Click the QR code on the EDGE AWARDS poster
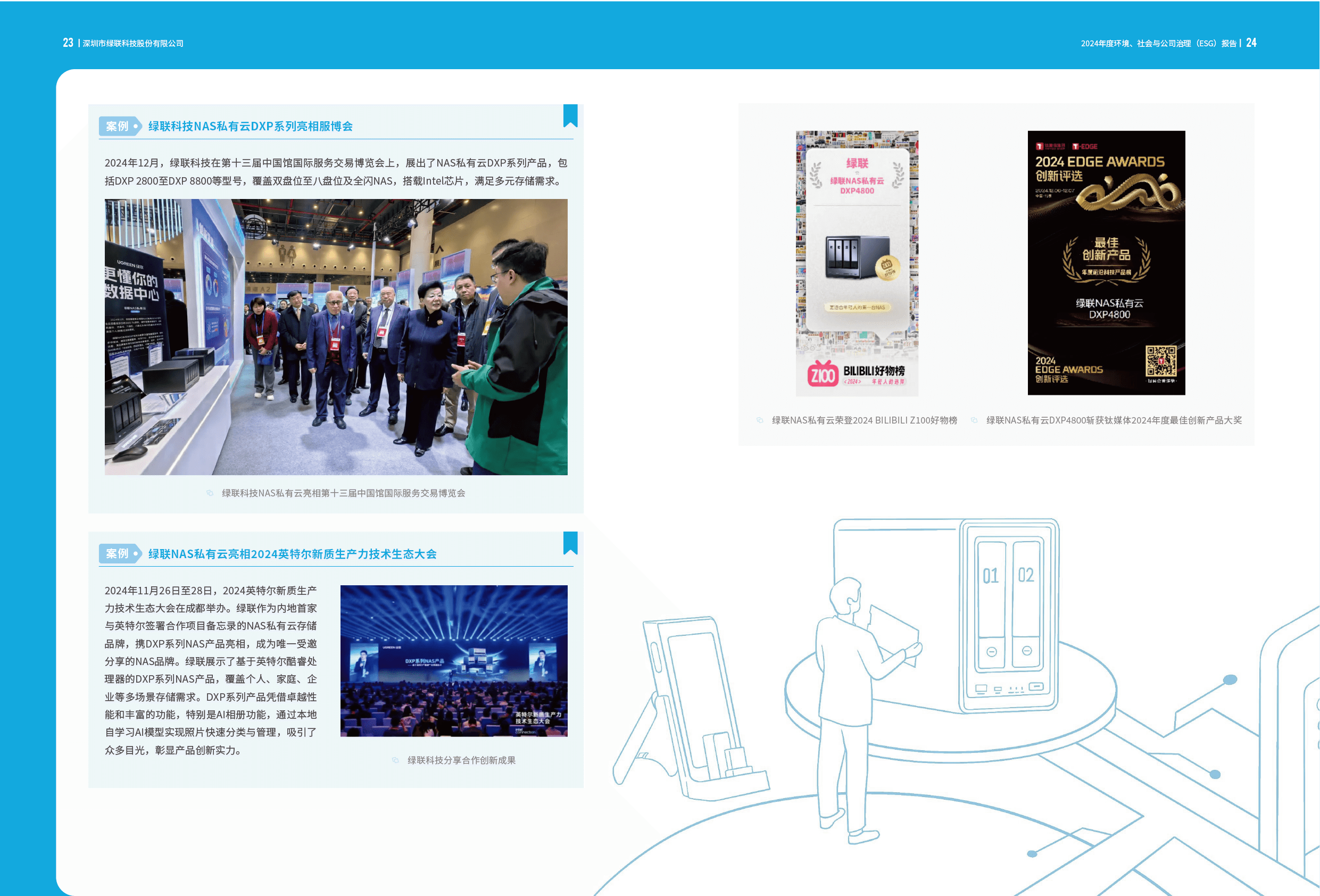The height and width of the screenshot is (896, 1320). (1160, 361)
